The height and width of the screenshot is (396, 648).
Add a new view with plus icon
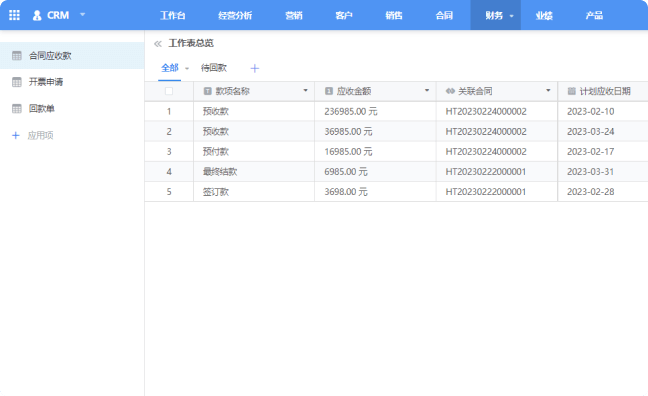(255, 68)
